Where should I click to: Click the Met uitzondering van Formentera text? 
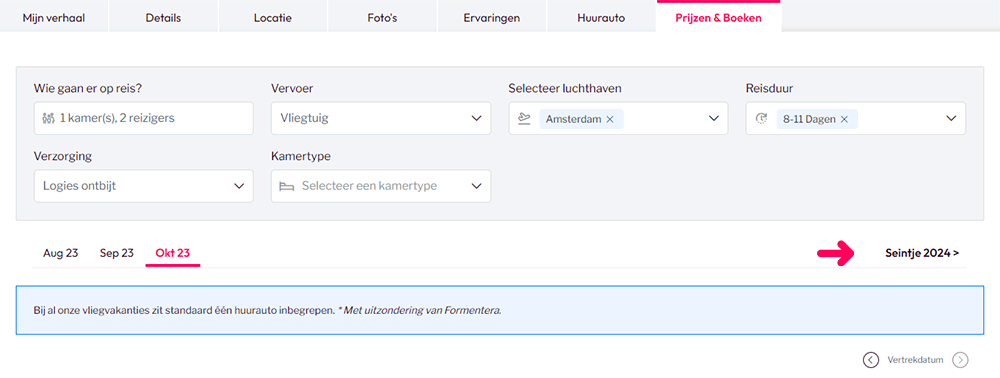[x=422, y=311]
